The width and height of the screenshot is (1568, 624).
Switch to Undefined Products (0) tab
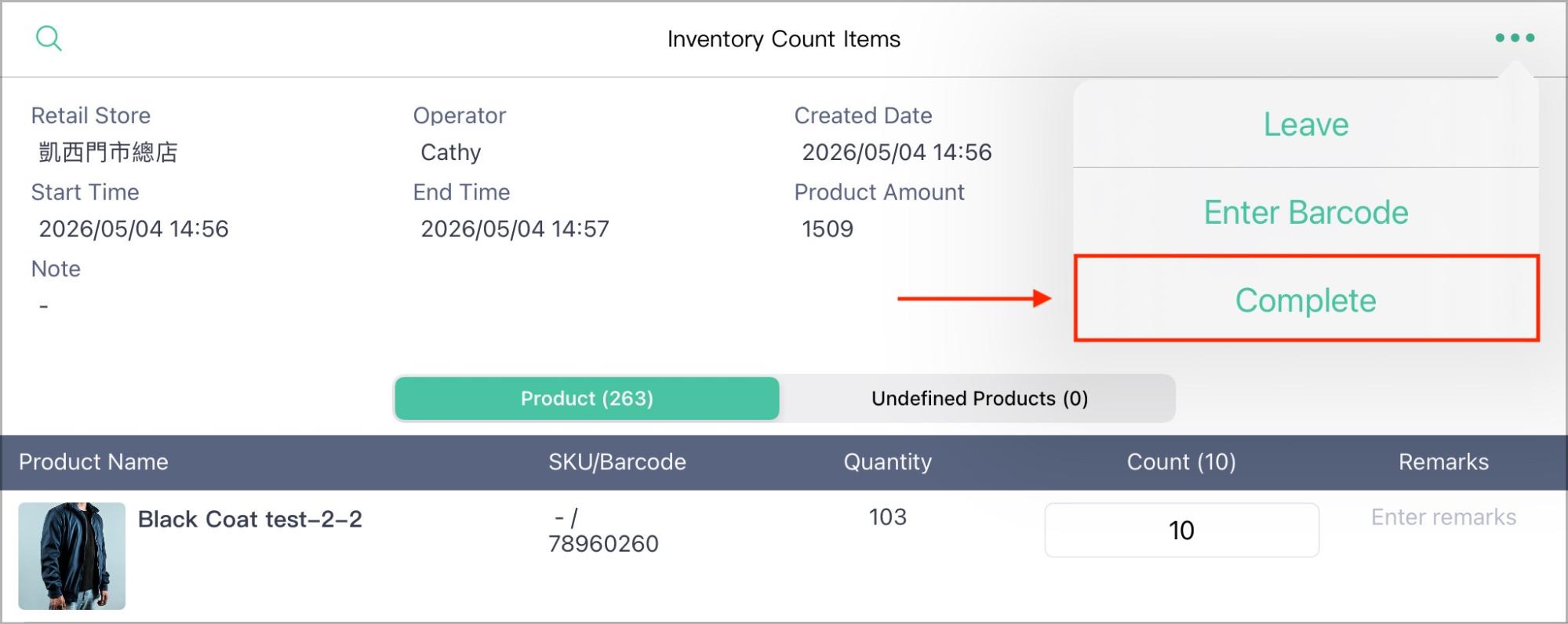(979, 398)
